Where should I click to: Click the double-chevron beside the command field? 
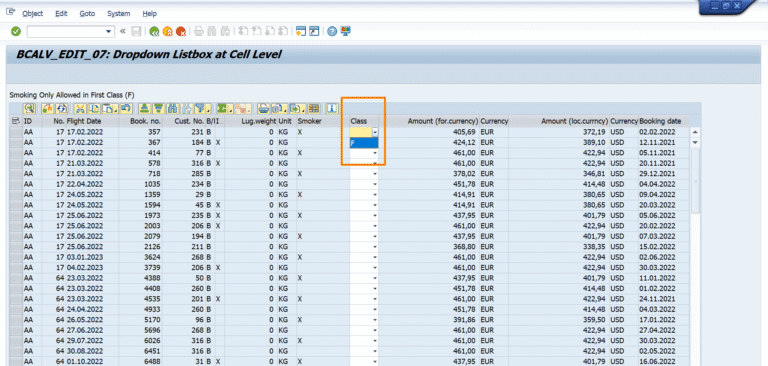pos(123,31)
